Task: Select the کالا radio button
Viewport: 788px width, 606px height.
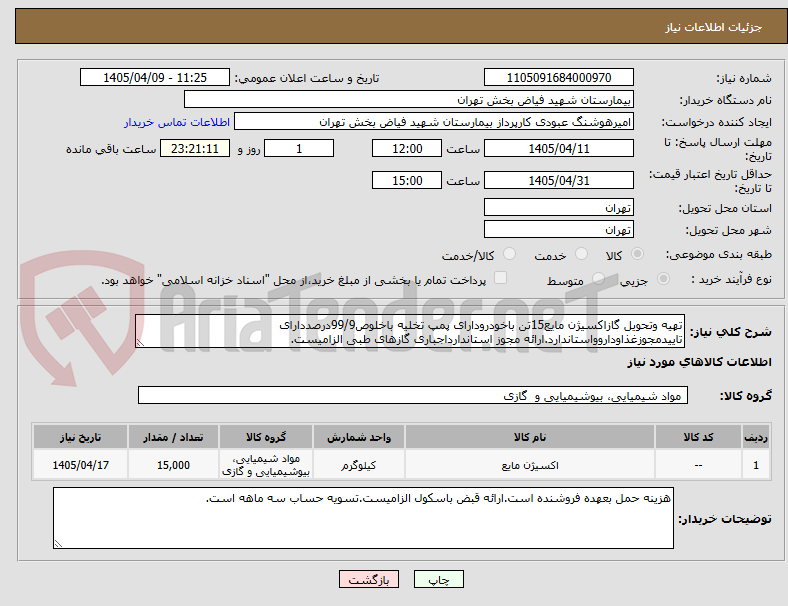Action: pos(637,254)
